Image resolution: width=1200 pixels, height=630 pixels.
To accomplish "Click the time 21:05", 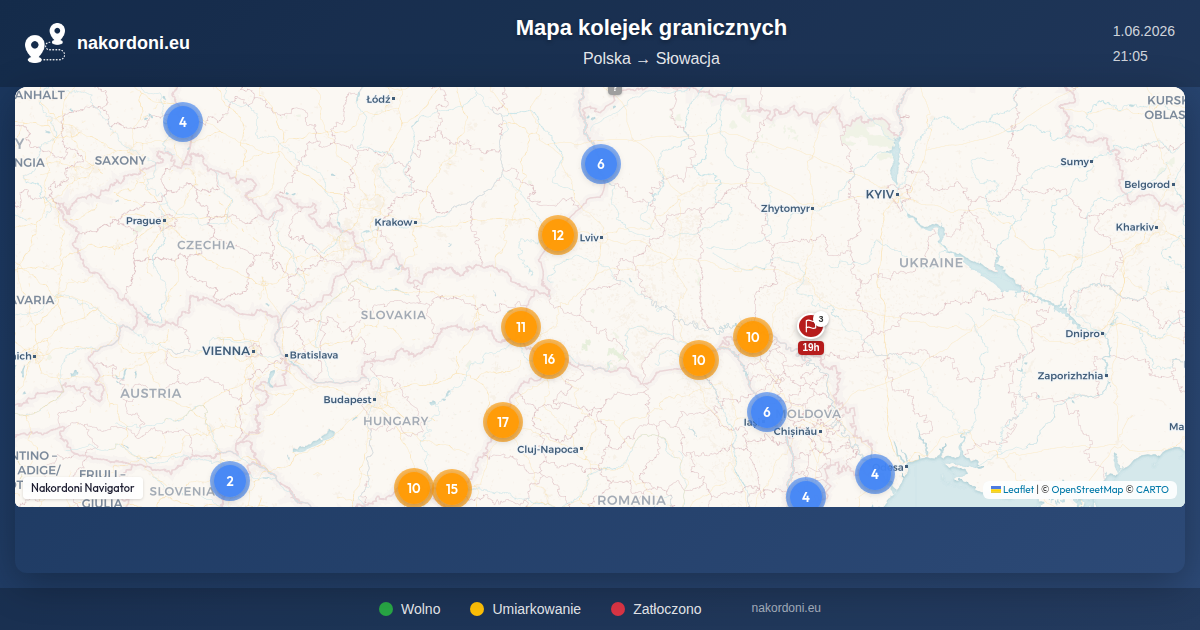I will (1130, 56).
